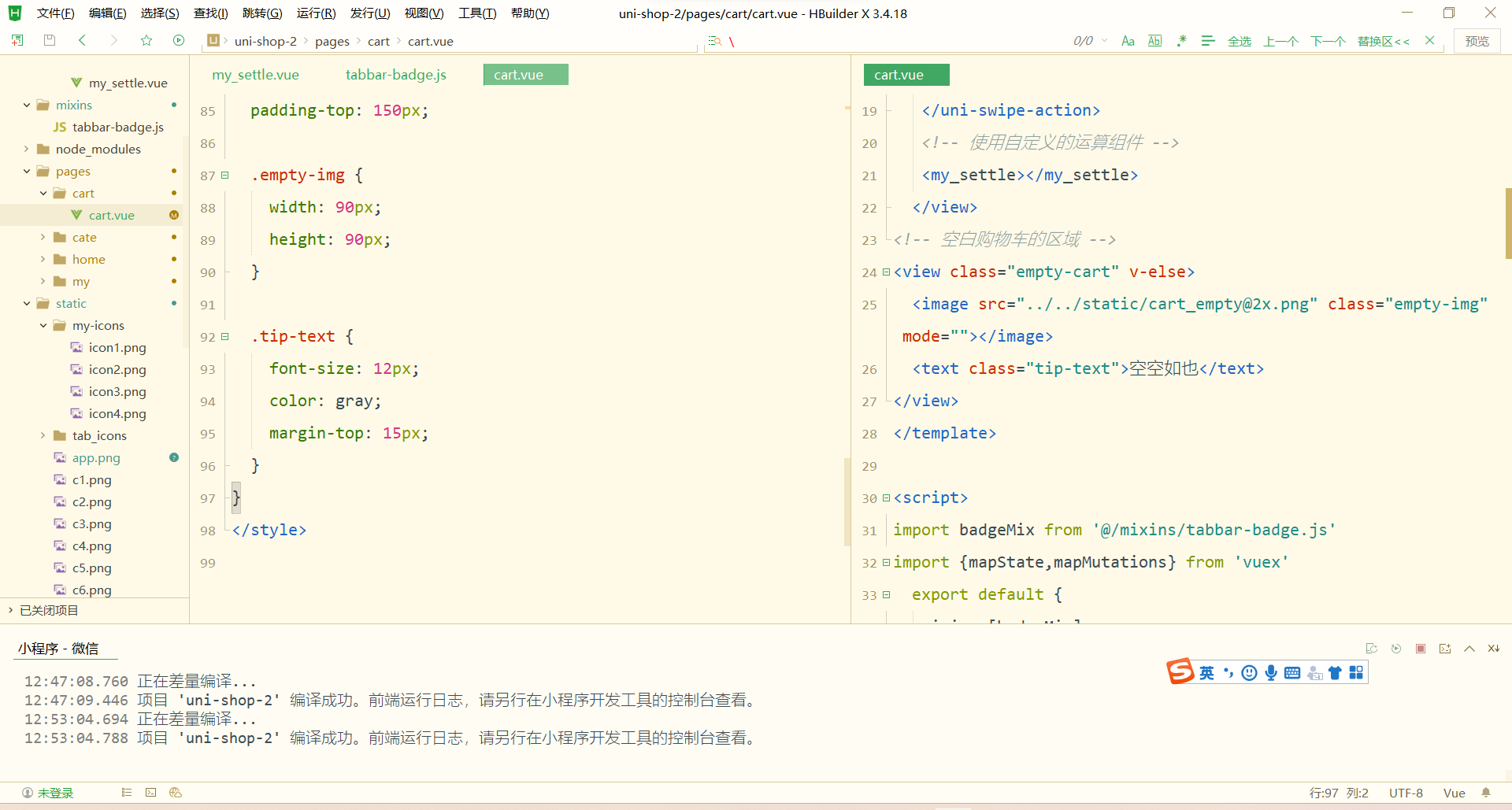
Task: Toggle the multi-line search icon
Action: 1208,41
